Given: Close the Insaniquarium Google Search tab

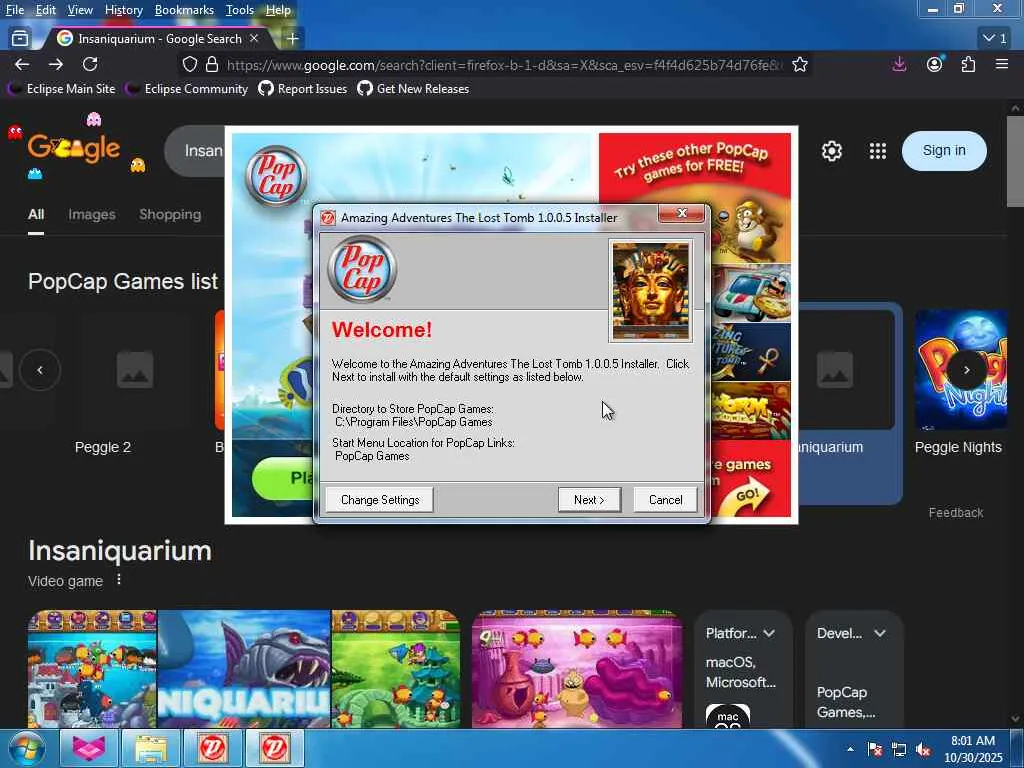Looking at the screenshot, I should pyautogui.click(x=255, y=39).
